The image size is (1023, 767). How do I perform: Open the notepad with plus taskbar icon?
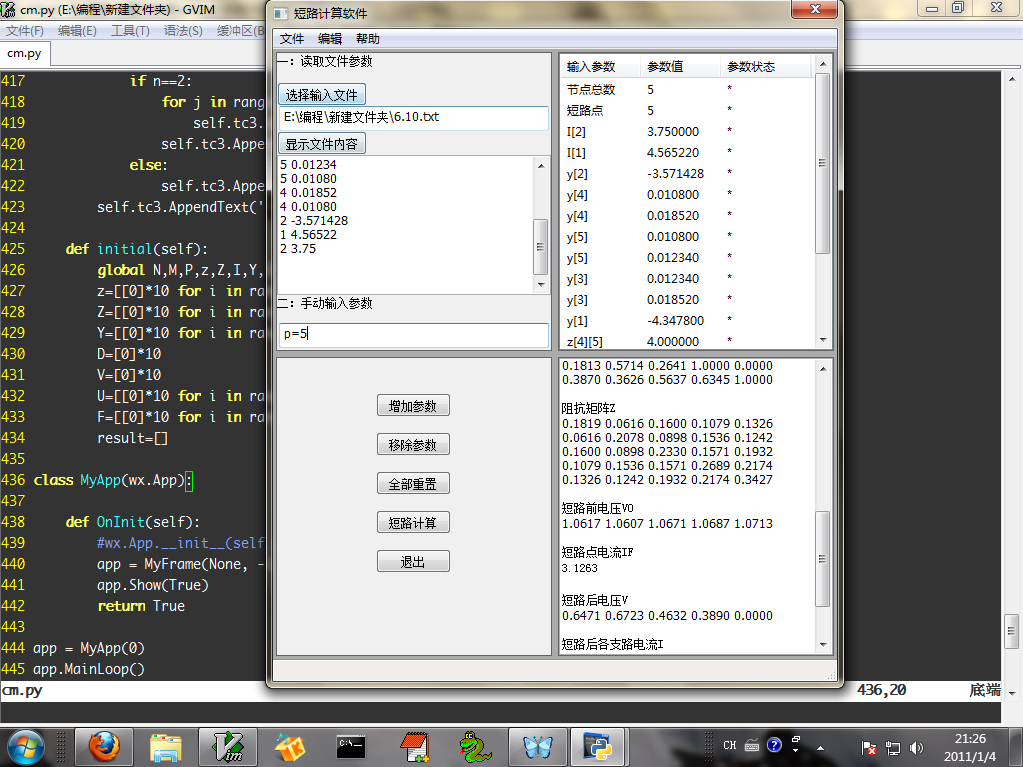click(414, 747)
